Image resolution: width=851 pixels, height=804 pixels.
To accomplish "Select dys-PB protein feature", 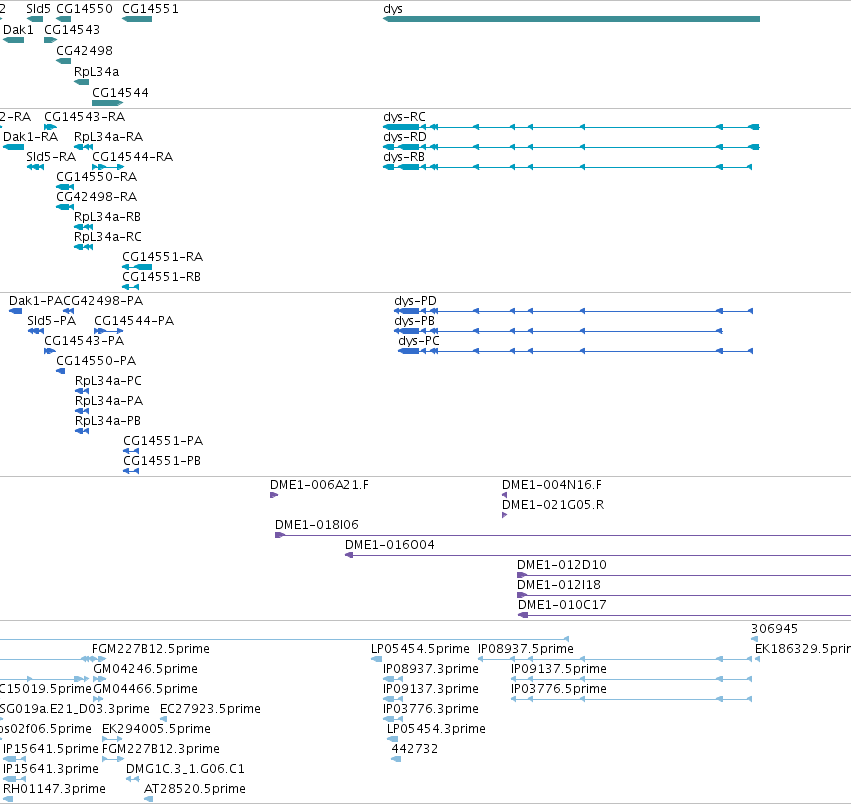I will pyautogui.click(x=558, y=331).
